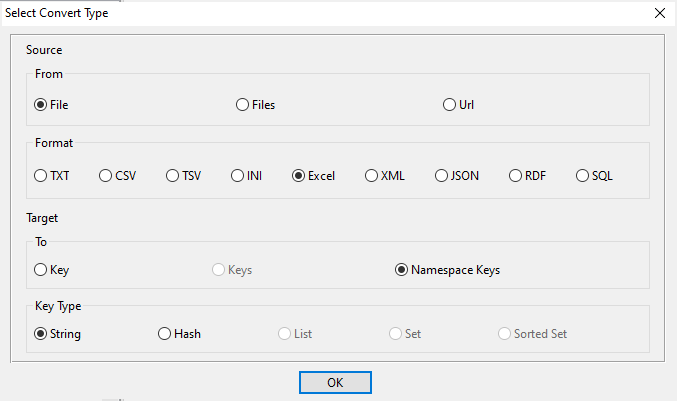Choose the TSV format radio button
This screenshot has width=677, height=401.
[173, 175]
